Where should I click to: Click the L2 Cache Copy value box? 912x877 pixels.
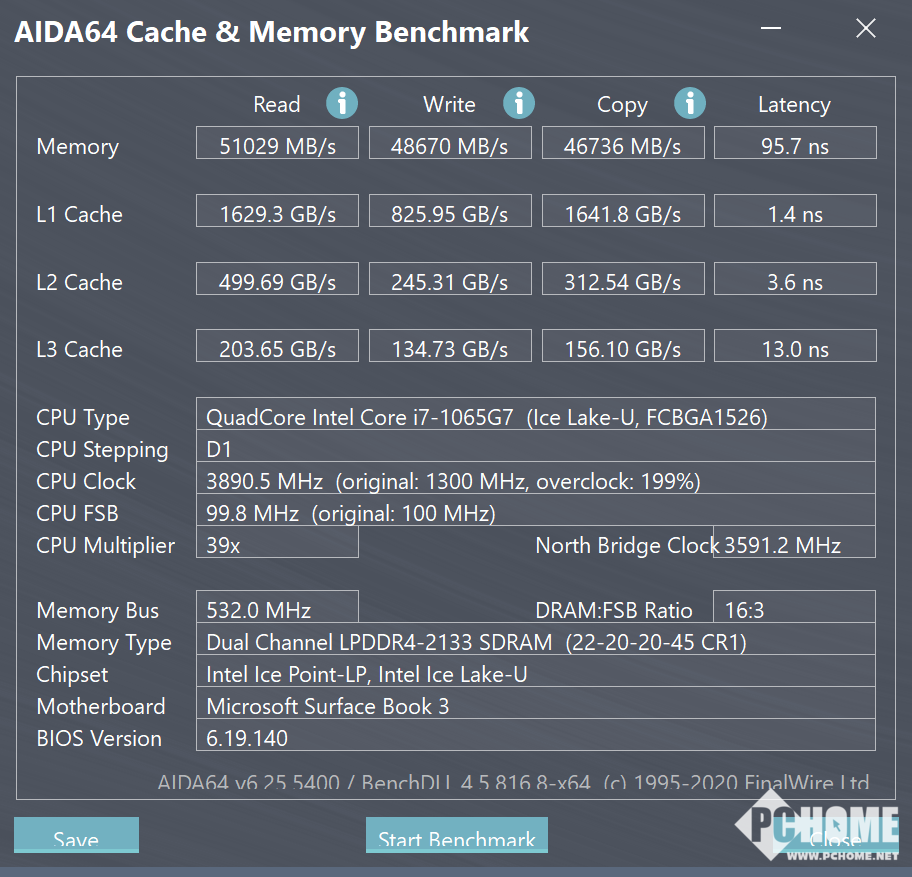click(x=624, y=279)
